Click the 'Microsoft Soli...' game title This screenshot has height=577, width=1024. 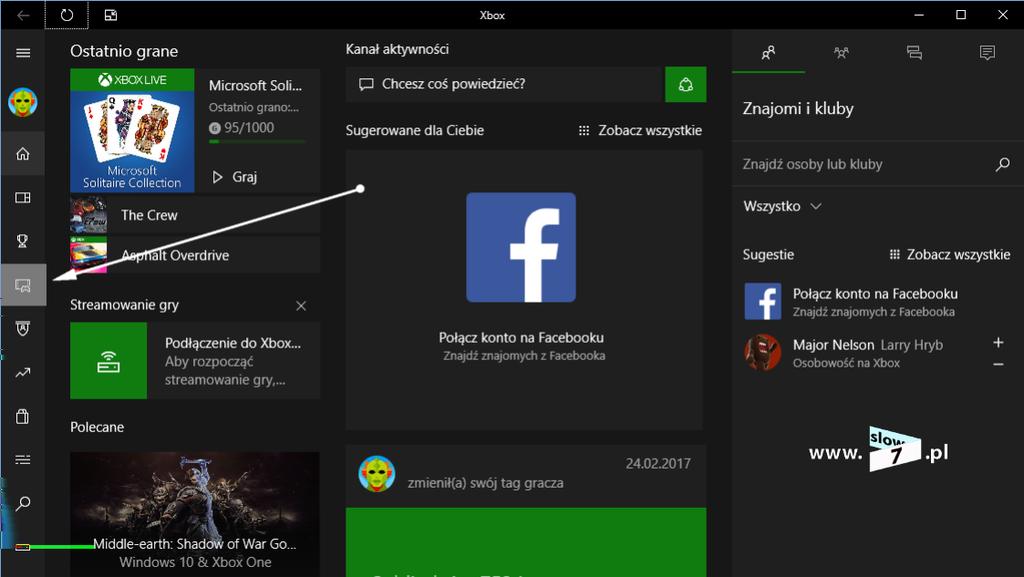[255, 86]
